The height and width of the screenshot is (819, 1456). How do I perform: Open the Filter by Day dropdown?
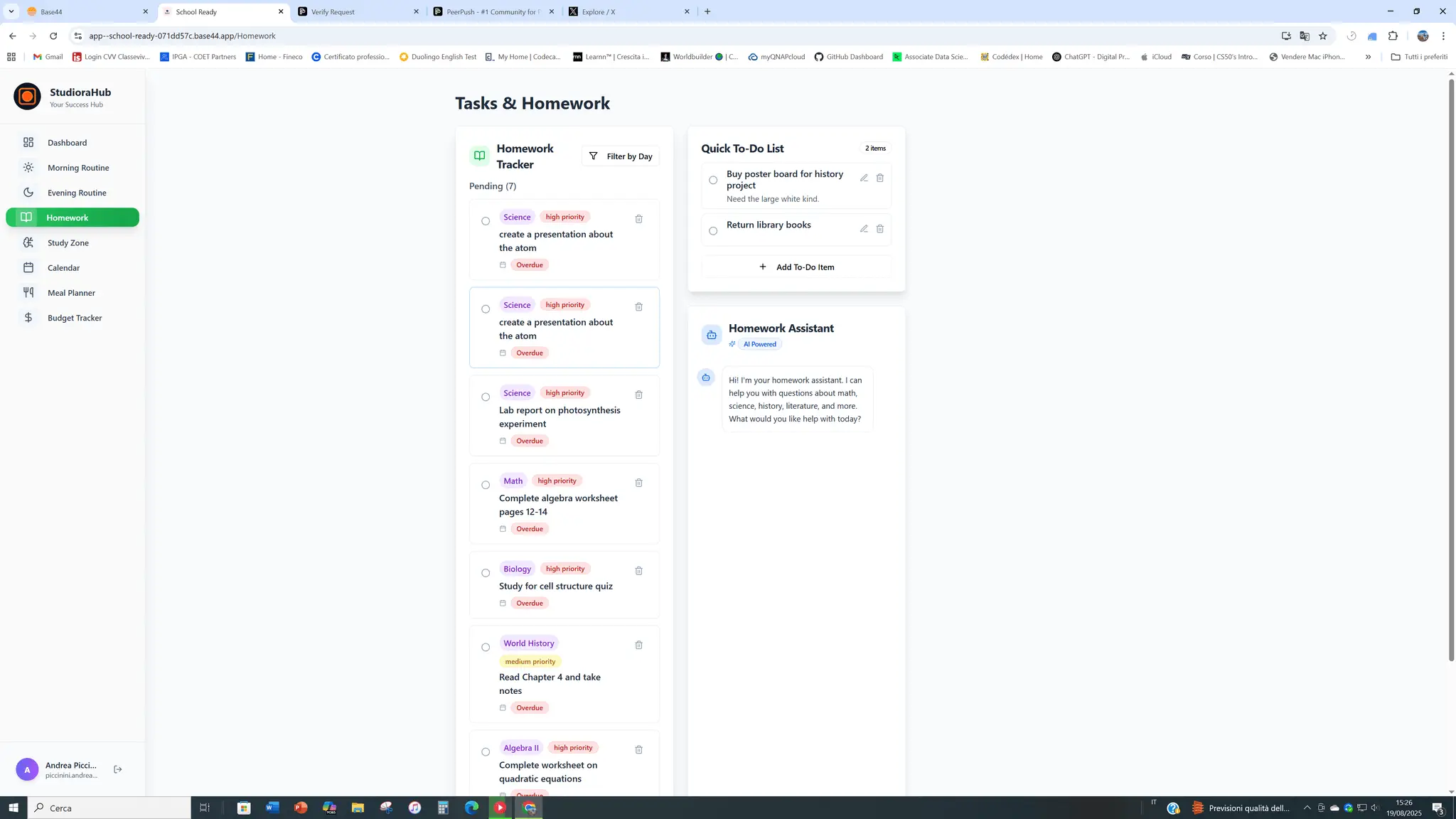(x=621, y=156)
